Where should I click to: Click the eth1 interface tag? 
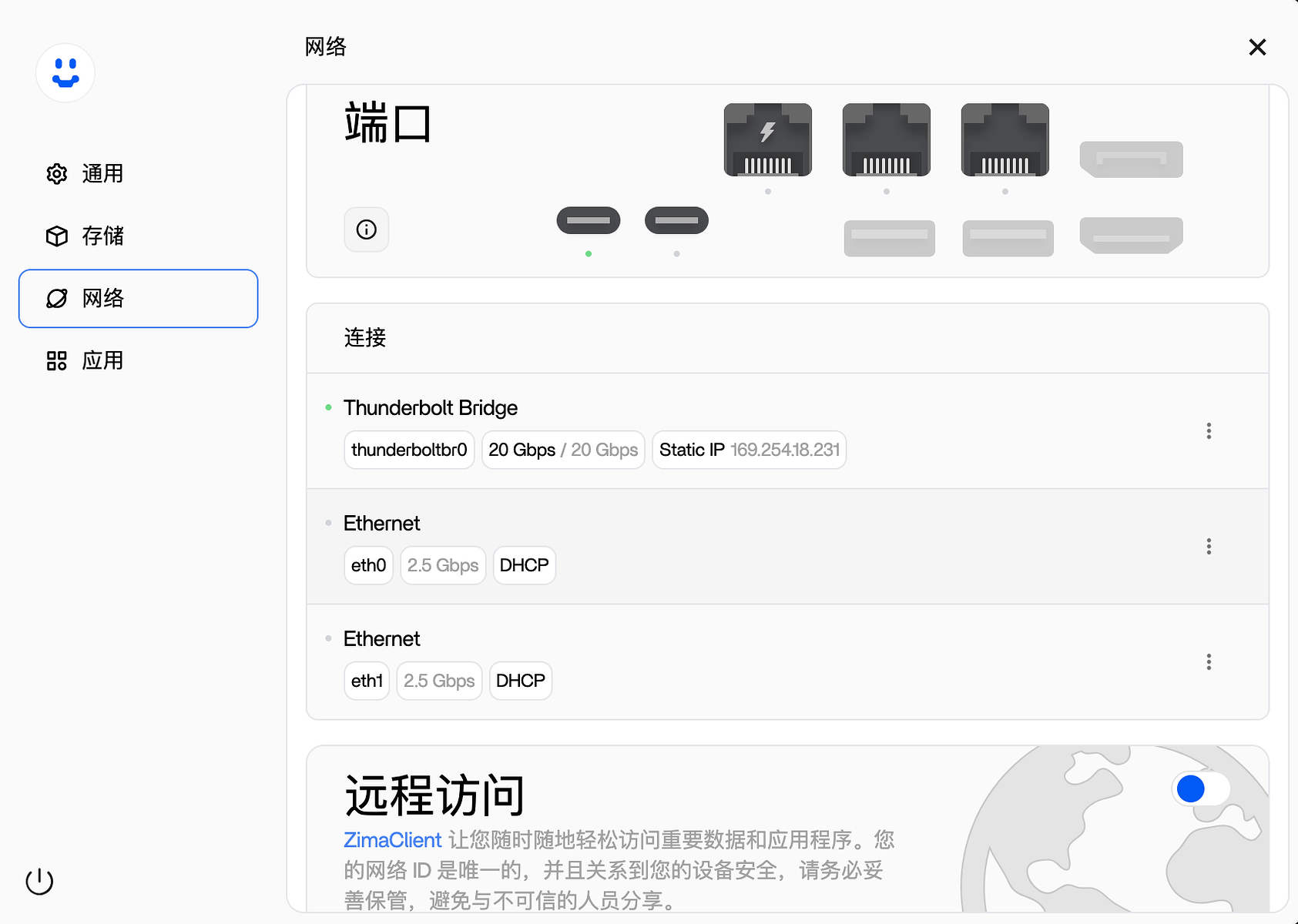click(367, 681)
